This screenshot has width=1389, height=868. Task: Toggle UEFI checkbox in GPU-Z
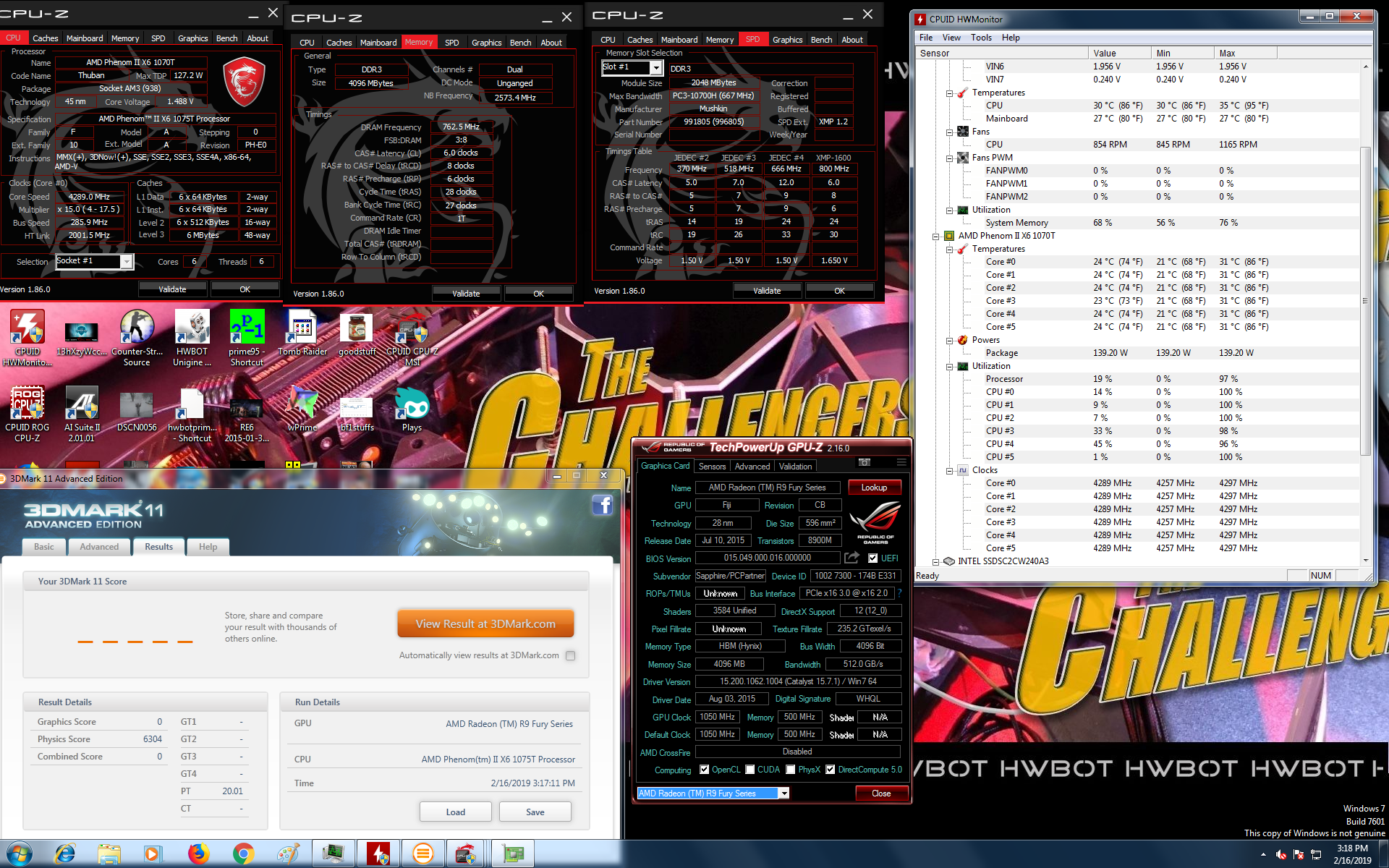pos(872,558)
